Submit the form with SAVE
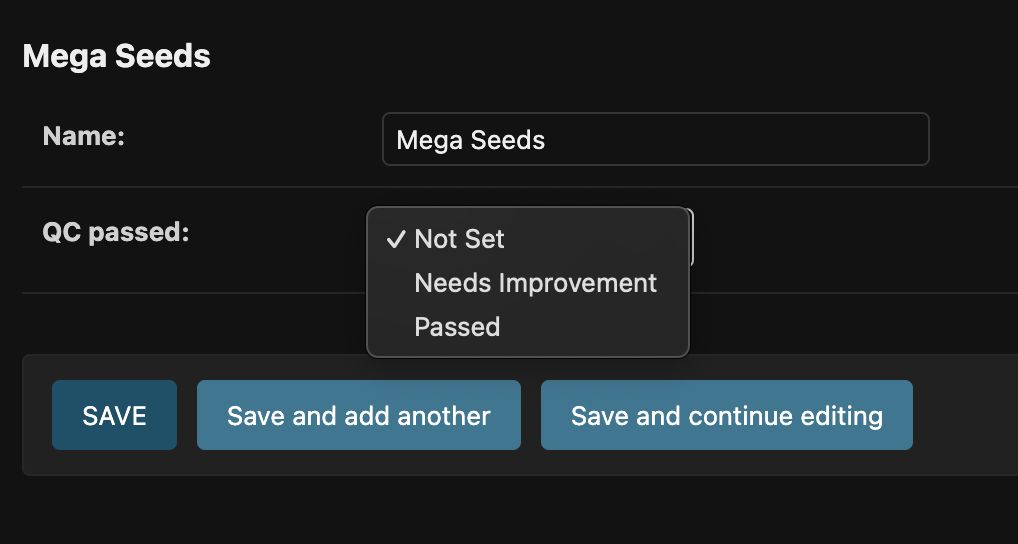Viewport: 1018px width, 544px height. (114, 415)
